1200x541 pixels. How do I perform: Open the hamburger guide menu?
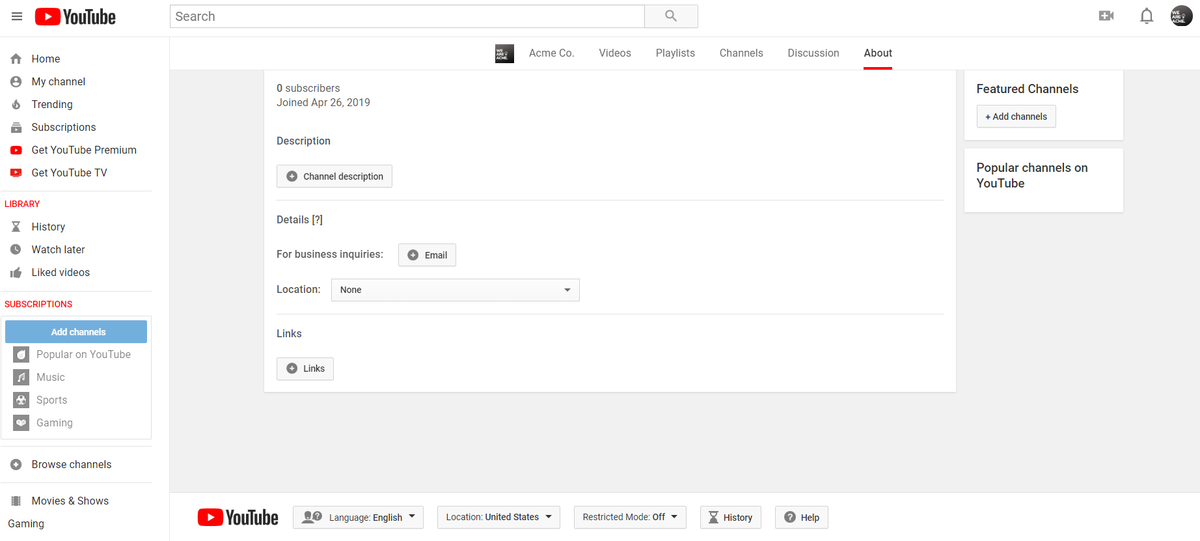pos(16,16)
